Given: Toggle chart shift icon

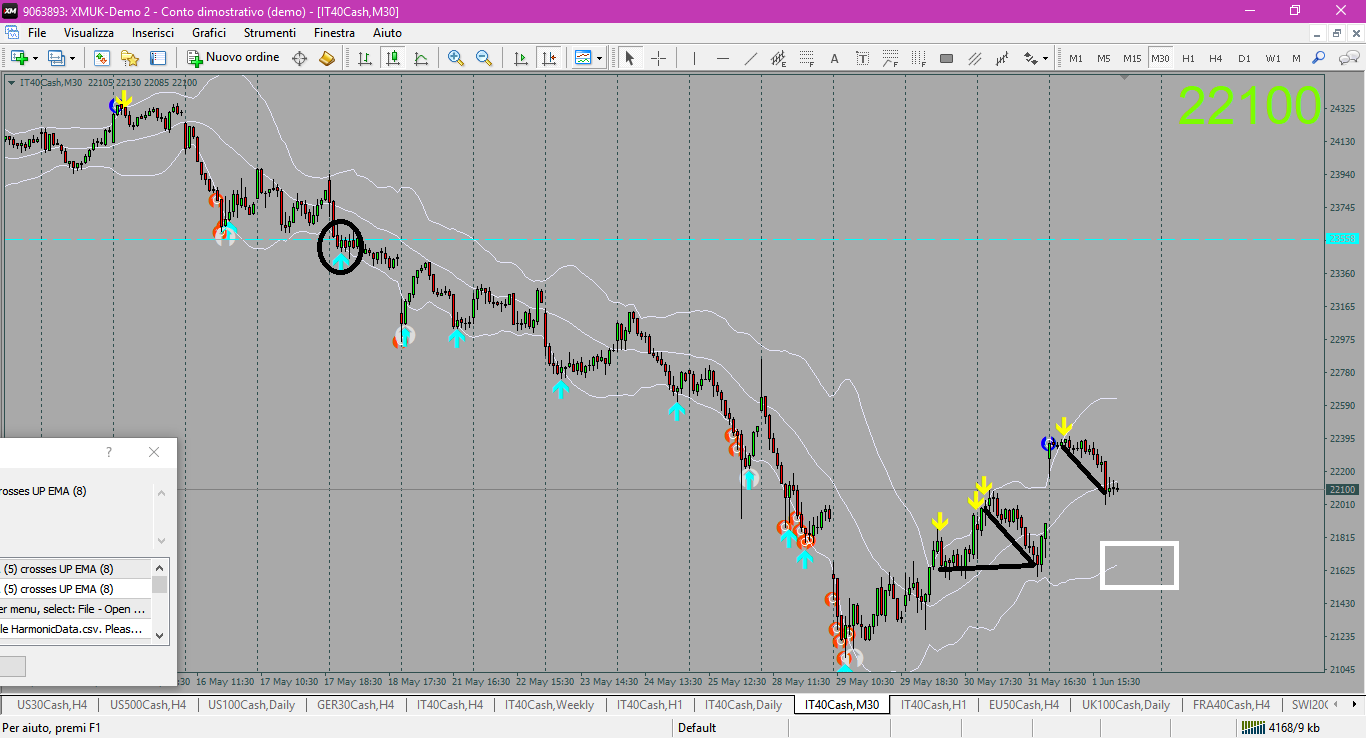Looking at the screenshot, I should point(548,58).
